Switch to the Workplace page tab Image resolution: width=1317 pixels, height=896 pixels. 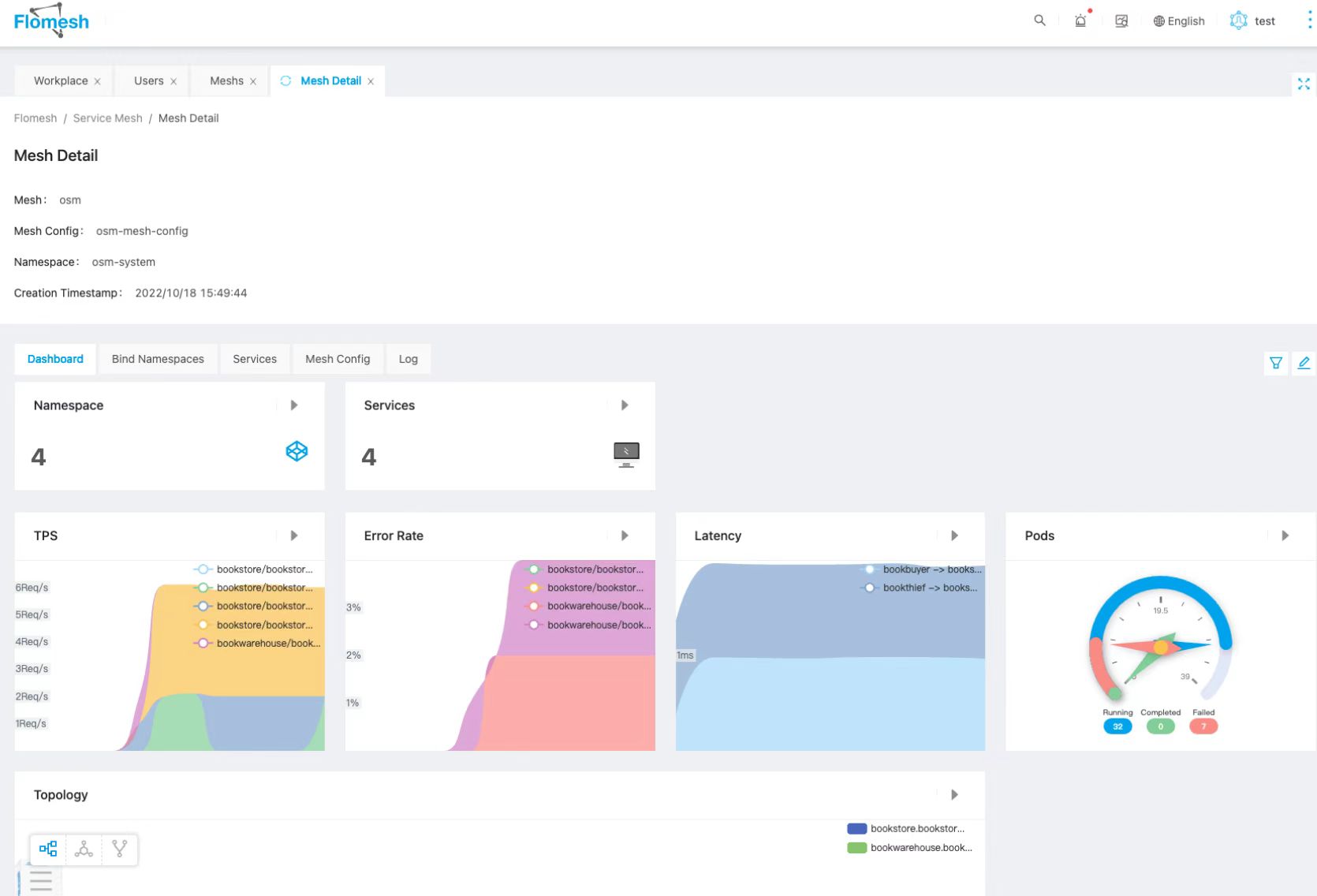(61, 80)
